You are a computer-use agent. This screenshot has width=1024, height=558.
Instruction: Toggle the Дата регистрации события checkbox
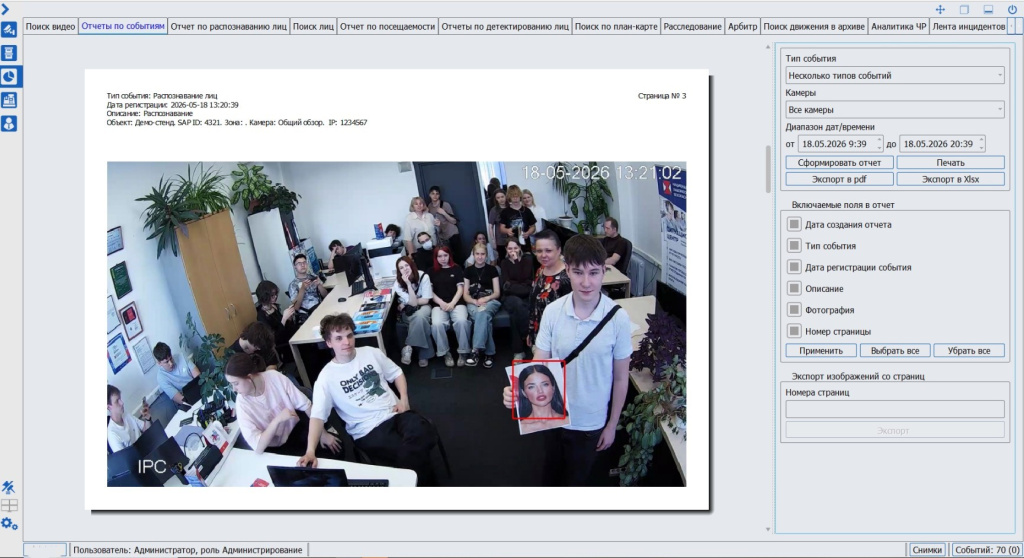point(794,267)
